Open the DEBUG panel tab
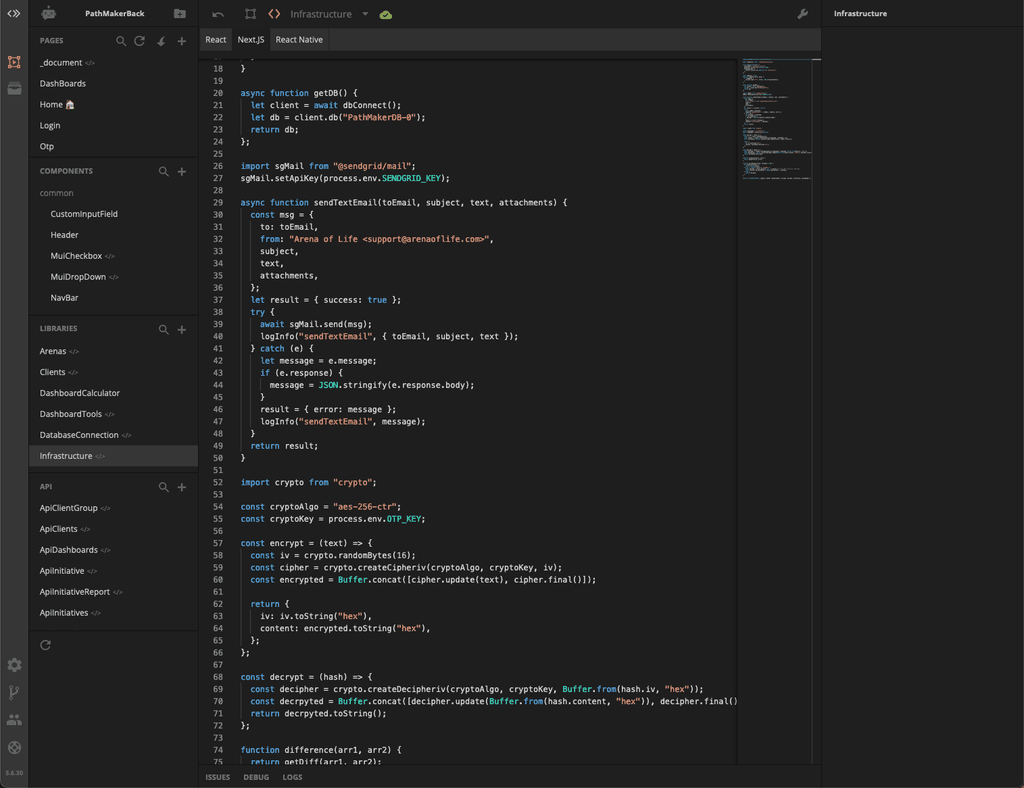Screen dimensions: 1024x788 pyautogui.click(x=256, y=777)
